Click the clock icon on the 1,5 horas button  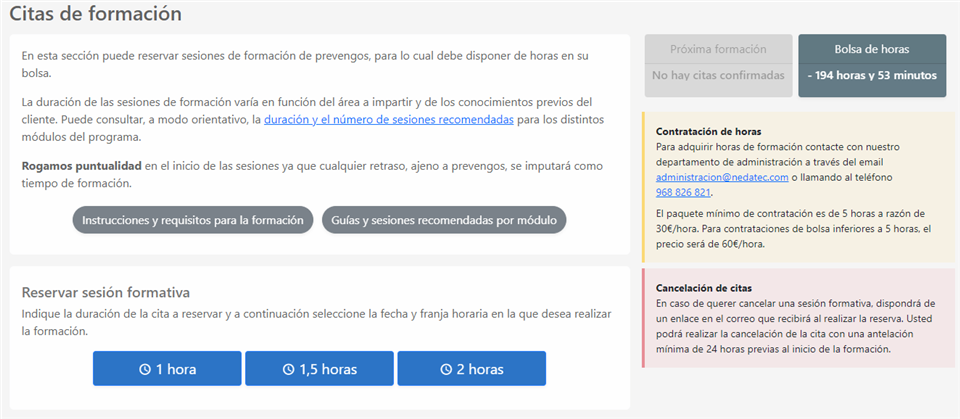point(289,369)
